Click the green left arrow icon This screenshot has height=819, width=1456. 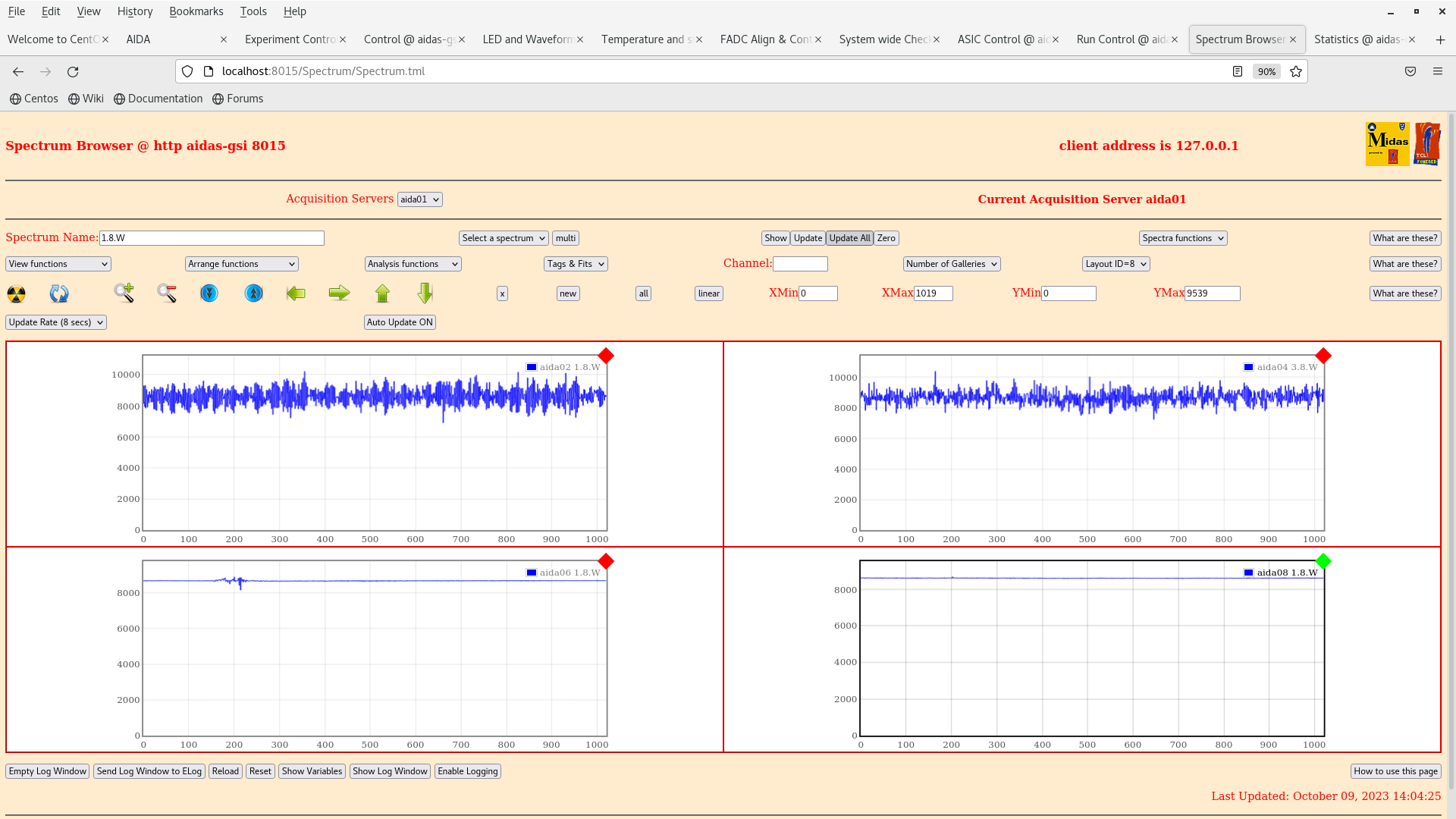tap(296, 293)
